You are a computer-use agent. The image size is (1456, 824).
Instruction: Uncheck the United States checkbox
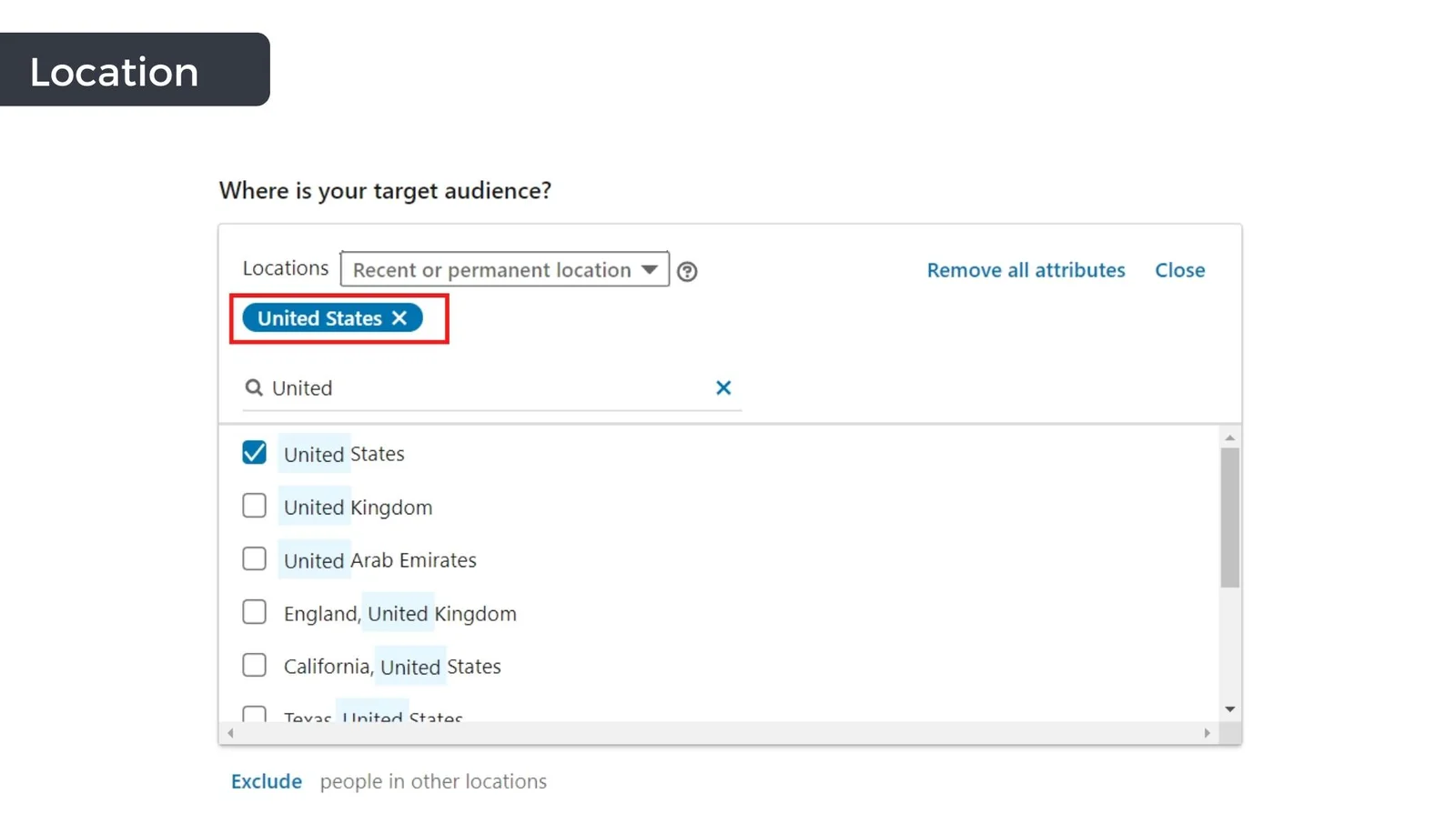click(255, 452)
